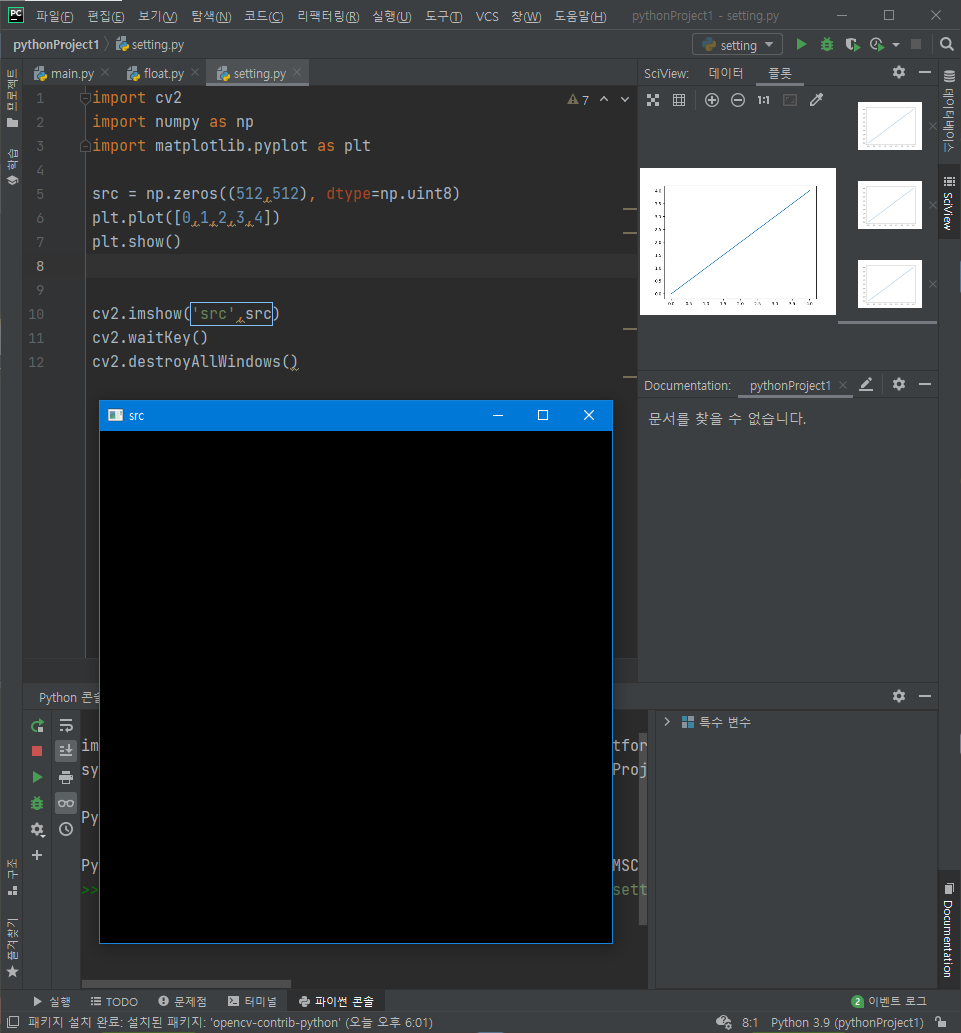
Task: Close the pythonProject1 documentation tab
Action: [842, 385]
